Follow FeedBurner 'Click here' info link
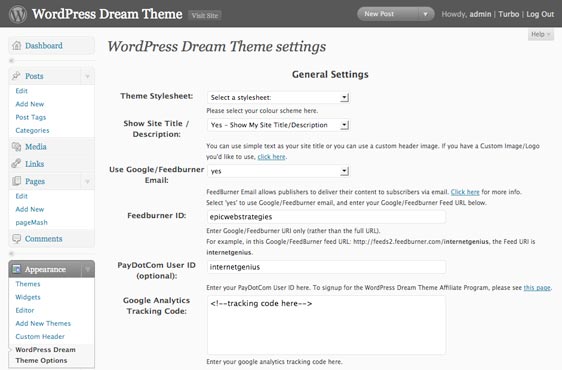This screenshot has height=370, width=562. pyautogui.click(x=465, y=192)
